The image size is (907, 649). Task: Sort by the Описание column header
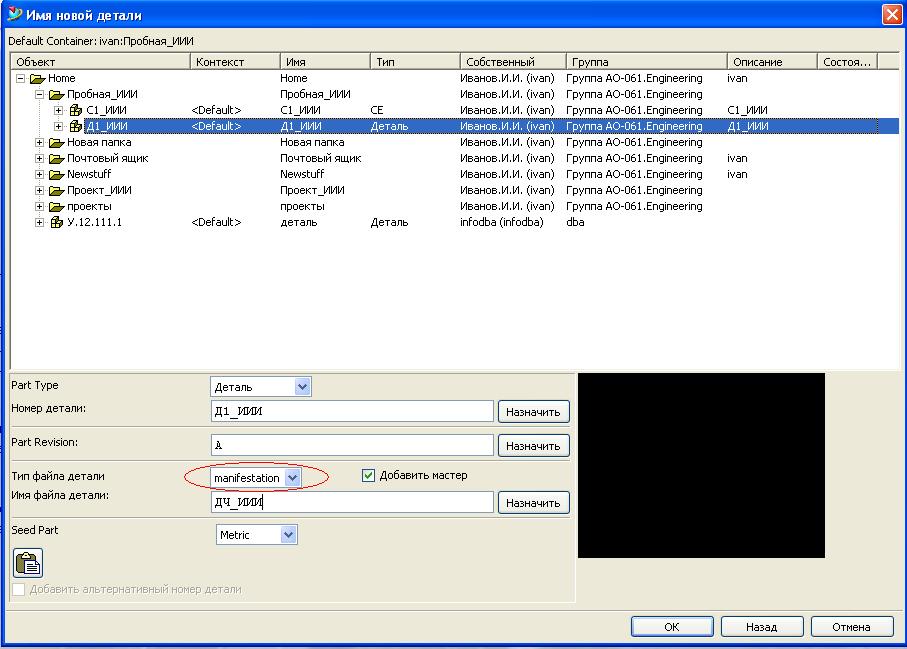point(772,61)
